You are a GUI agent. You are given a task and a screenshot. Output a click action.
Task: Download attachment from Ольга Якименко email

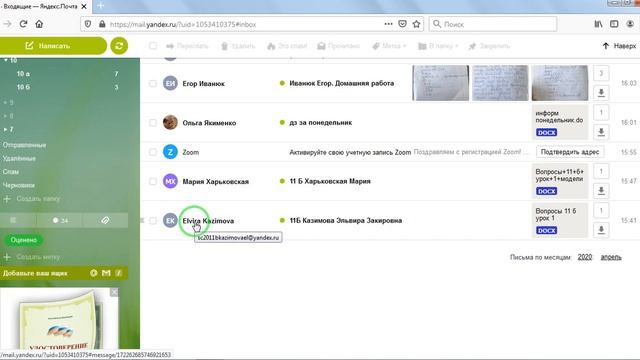(x=601, y=132)
